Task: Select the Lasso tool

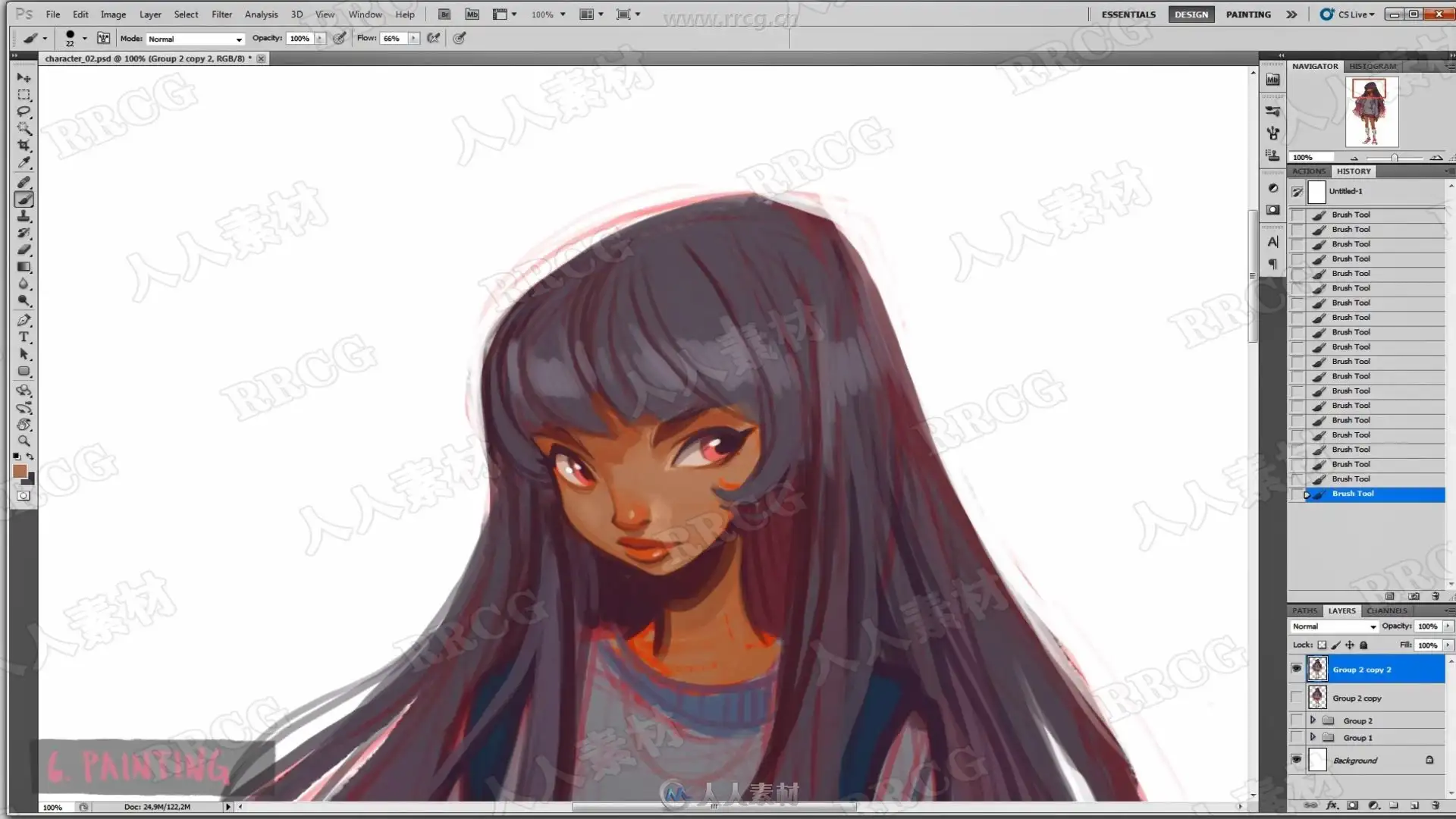Action: tap(24, 111)
